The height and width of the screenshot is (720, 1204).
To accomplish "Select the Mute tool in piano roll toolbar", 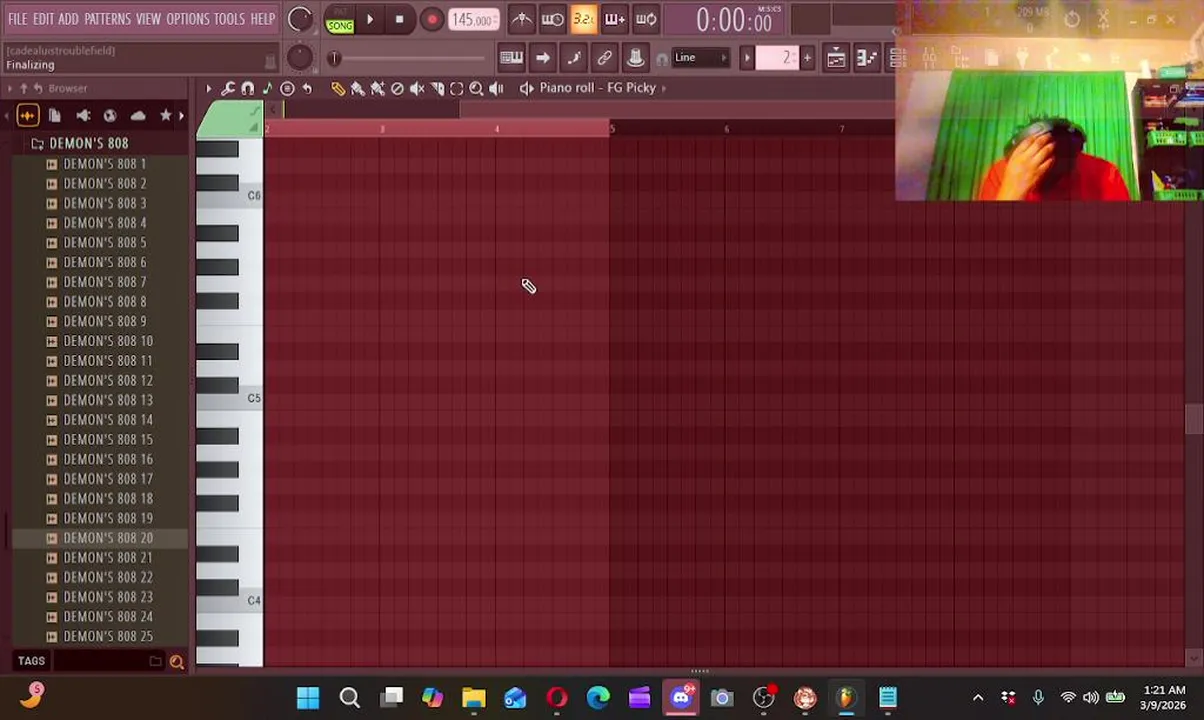I will pos(417,88).
